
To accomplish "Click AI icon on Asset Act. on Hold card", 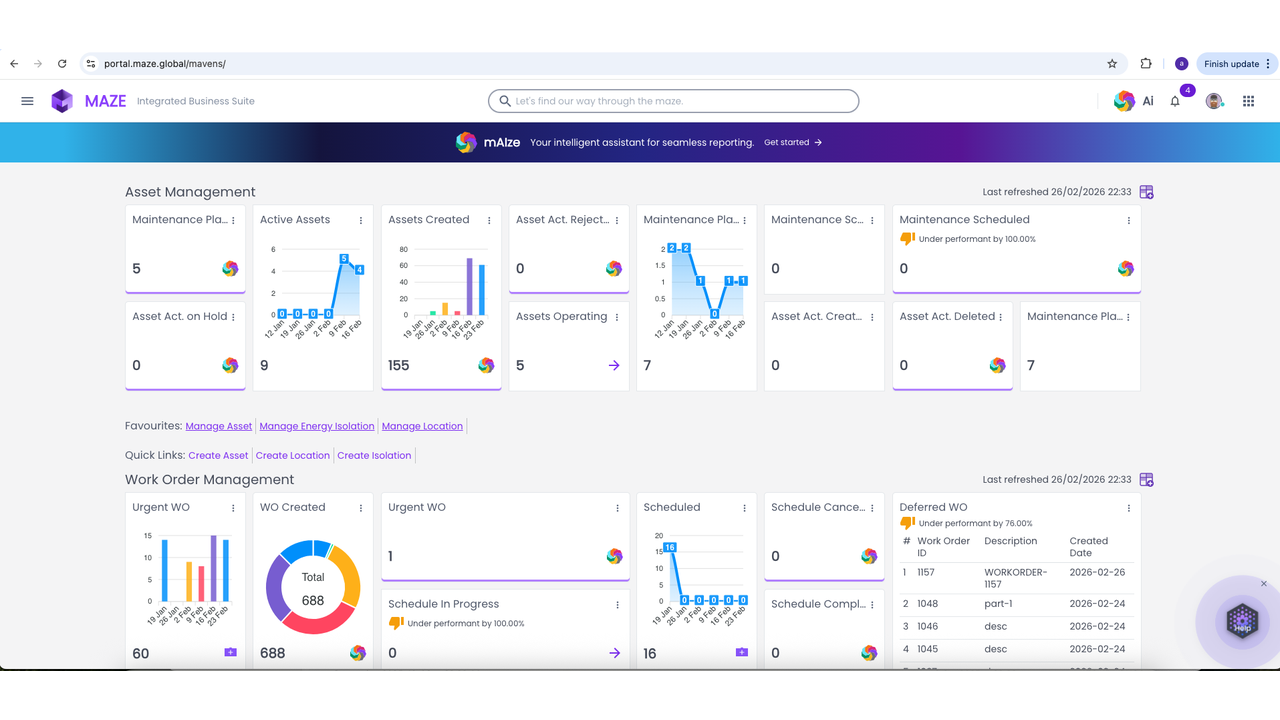I will pyautogui.click(x=230, y=366).
